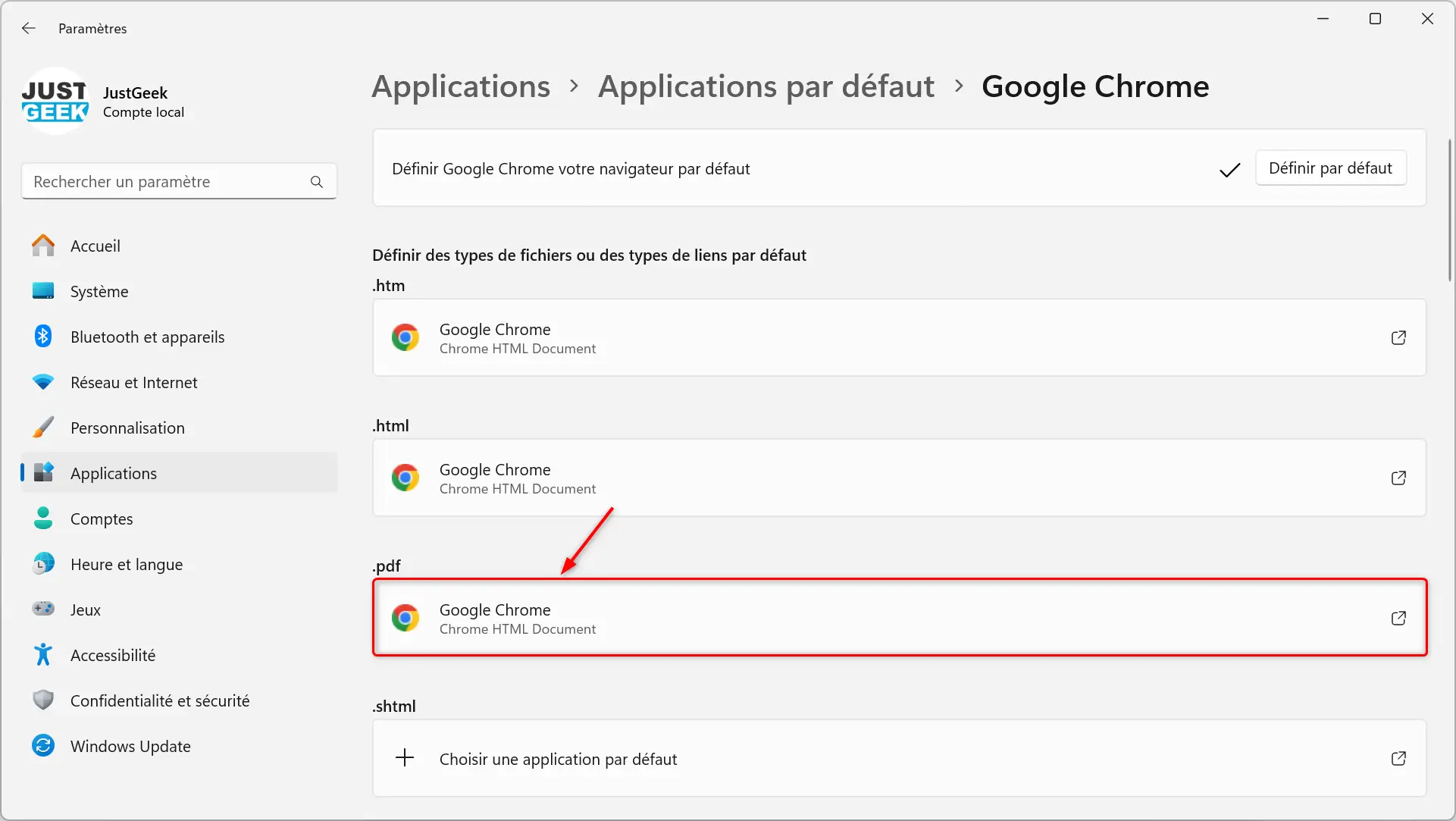Expand the .pdf file type external link
The height and width of the screenshot is (821, 1456).
click(x=1398, y=618)
